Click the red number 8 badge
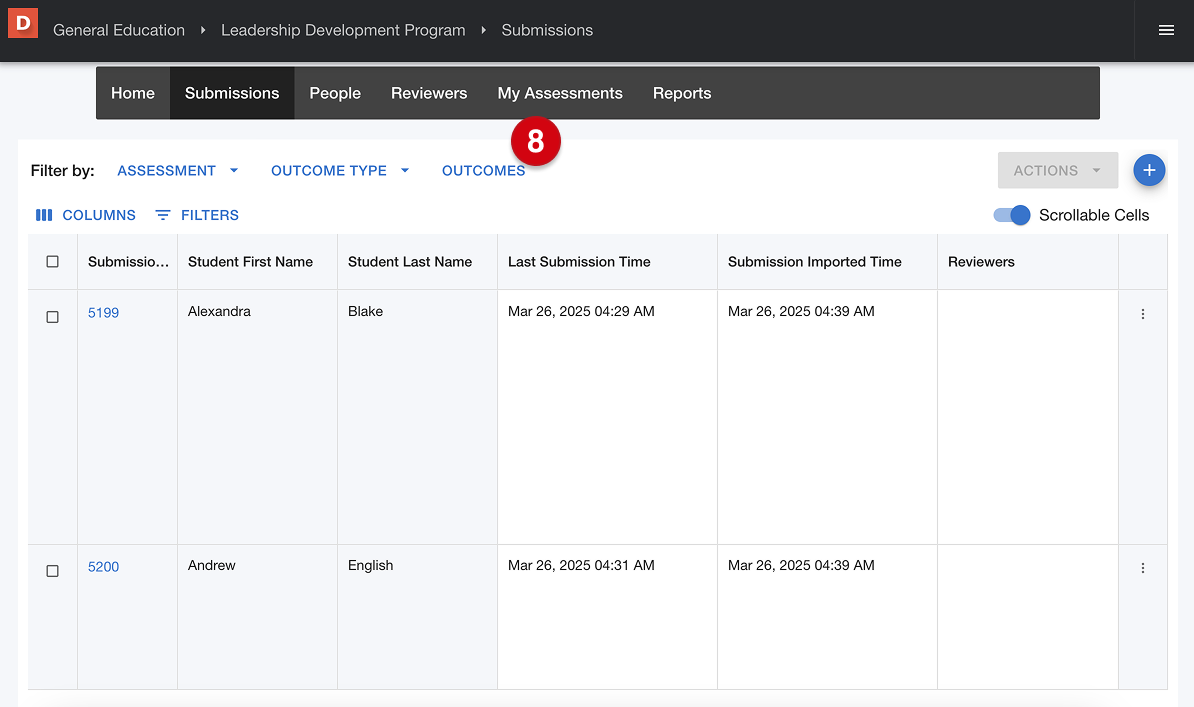1194x707 pixels. point(536,142)
